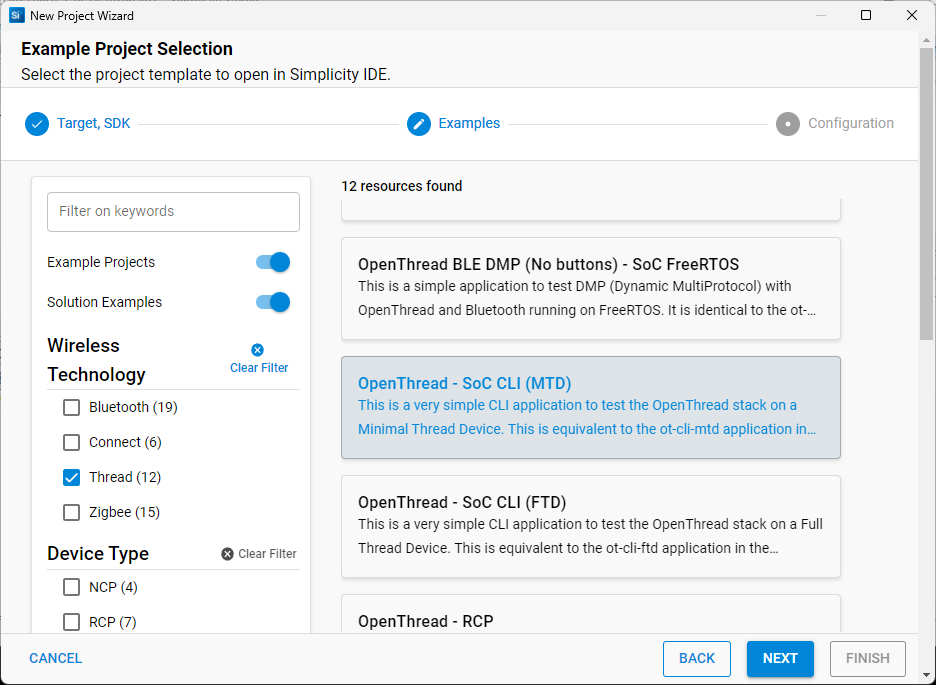Click the blue checkmark icon on Target, SDK step
This screenshot has height=685, width=936.
[36, 123]
